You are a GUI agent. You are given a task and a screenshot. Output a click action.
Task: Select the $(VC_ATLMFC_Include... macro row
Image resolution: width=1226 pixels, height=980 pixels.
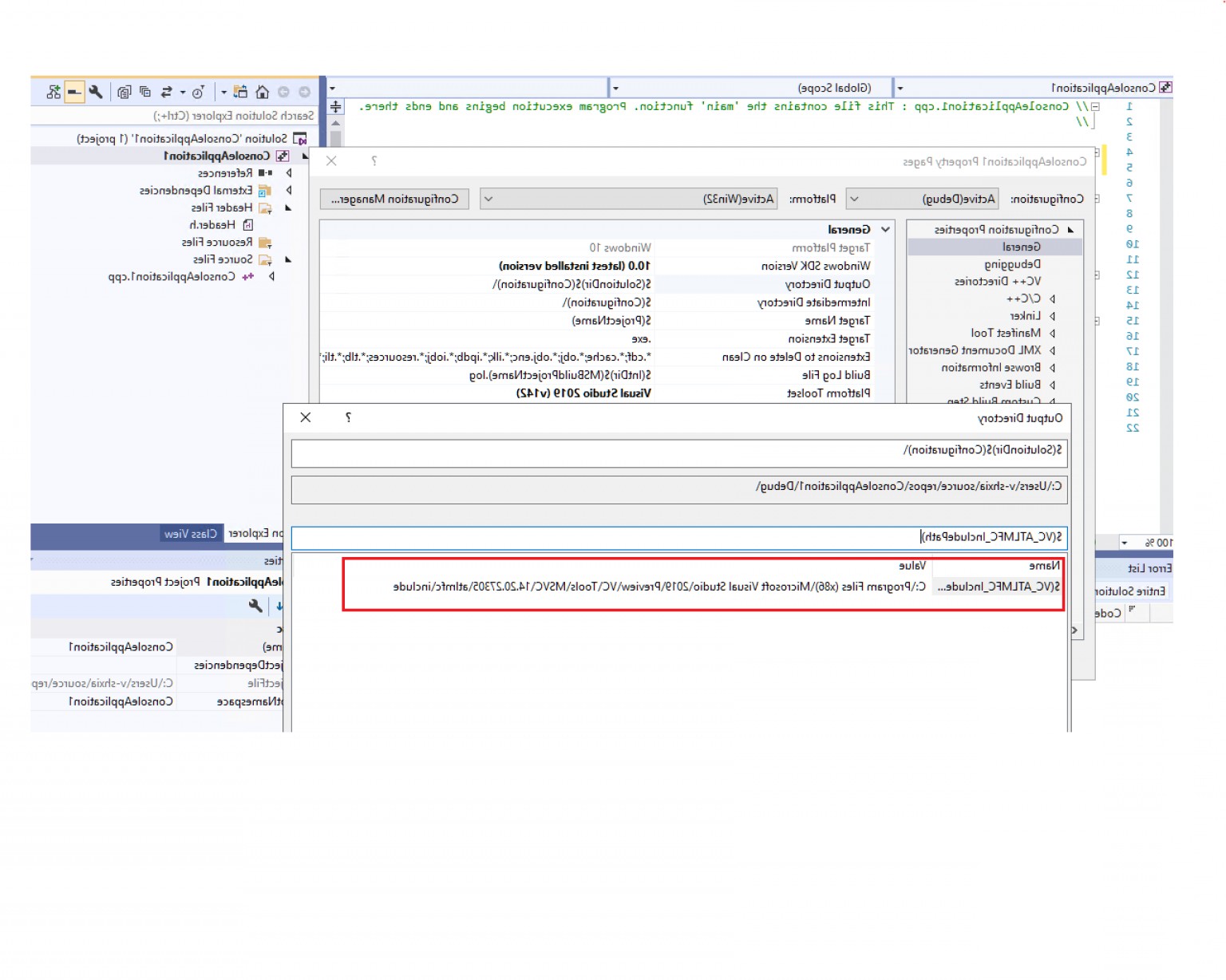(x=703, y=587)
